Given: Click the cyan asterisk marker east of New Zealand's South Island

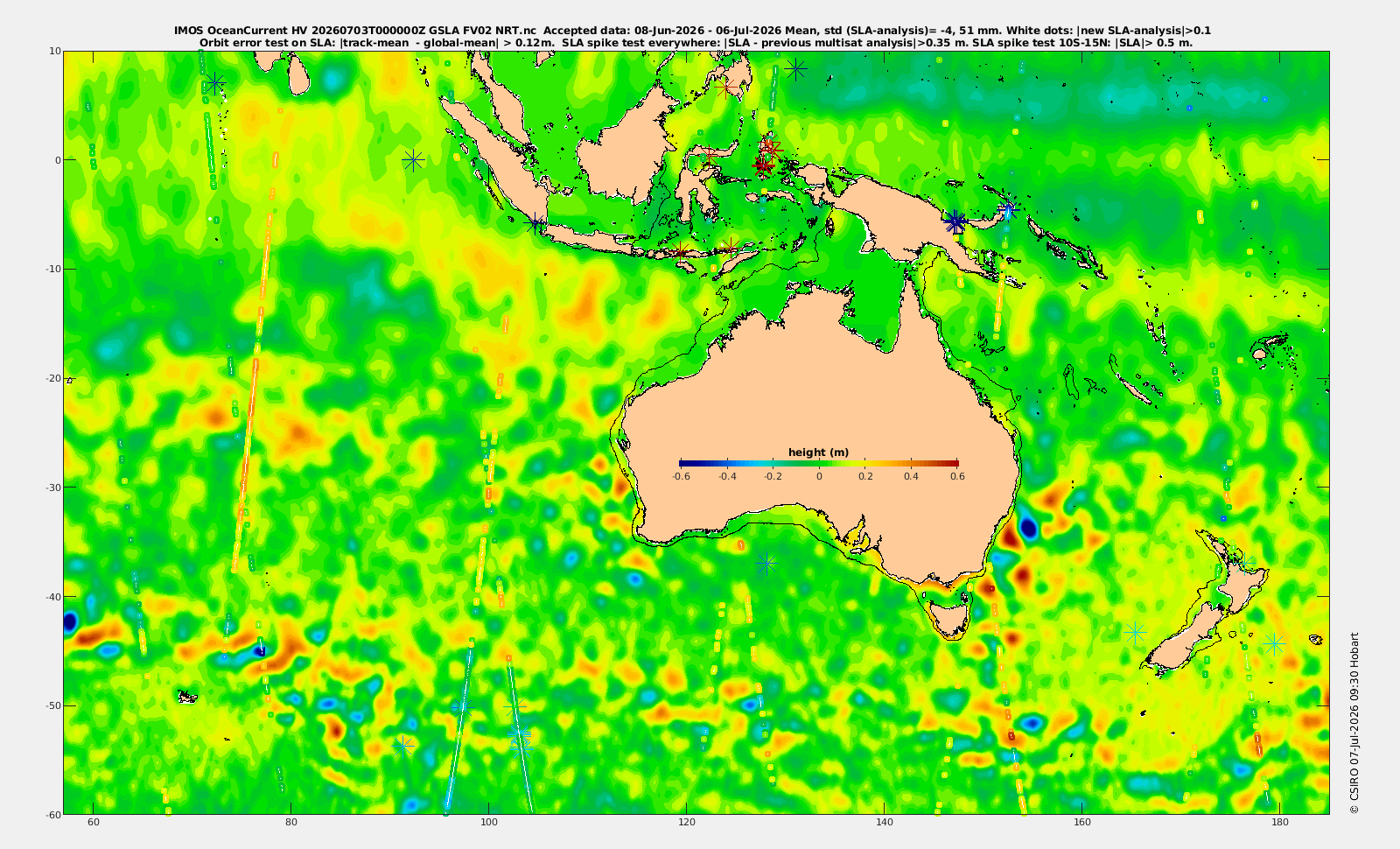Looking at the screenshot, I should point(1274,644).
